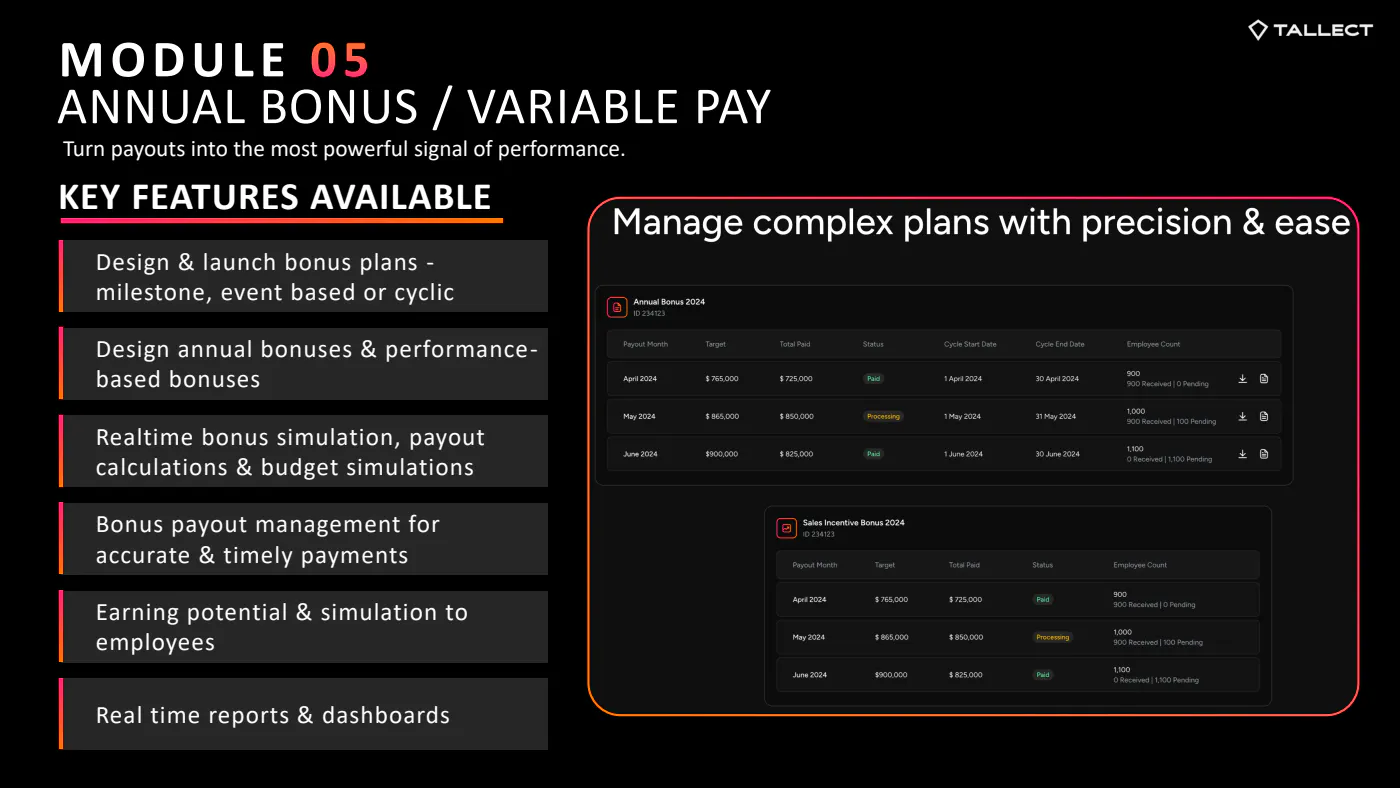Click the Payout Month header in Annual Bonus table
The width and height of the screenshot is (1400, 788).
click(x=645, y=344)
